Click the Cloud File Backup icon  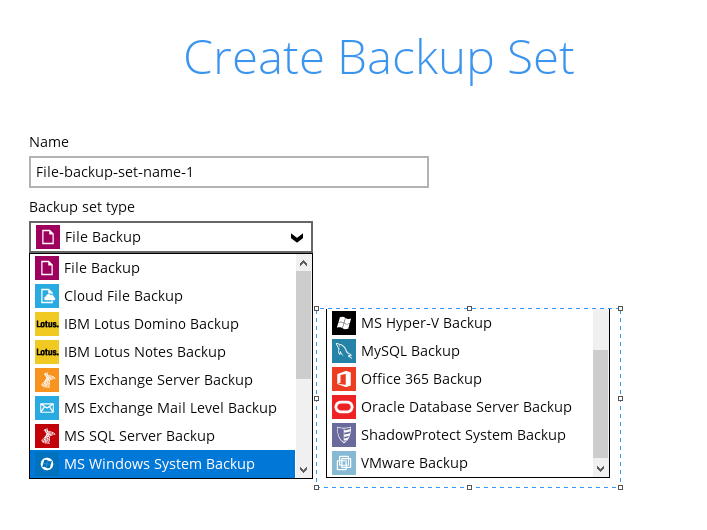(47, 296)
